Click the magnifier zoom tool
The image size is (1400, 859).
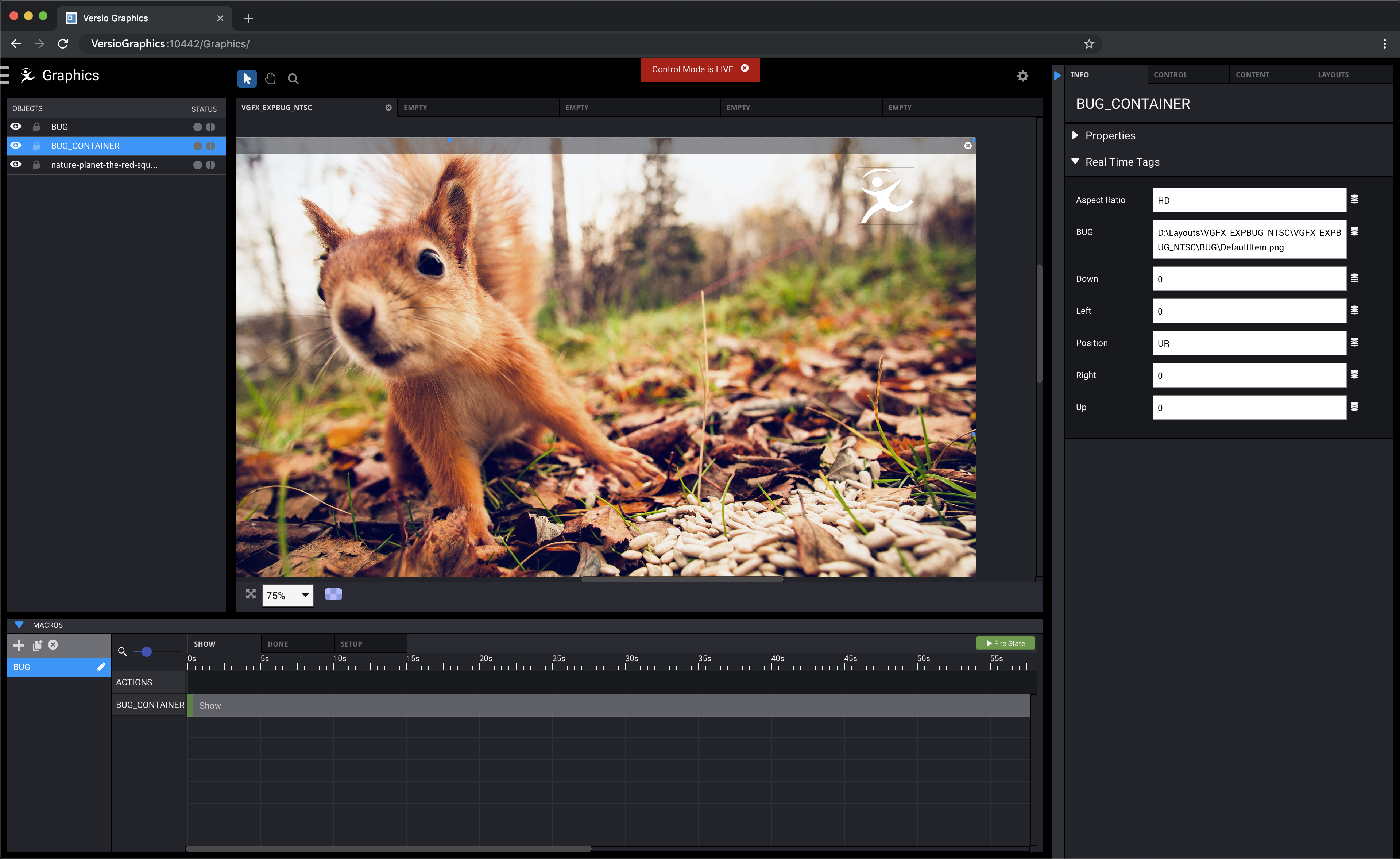point(293,79)
